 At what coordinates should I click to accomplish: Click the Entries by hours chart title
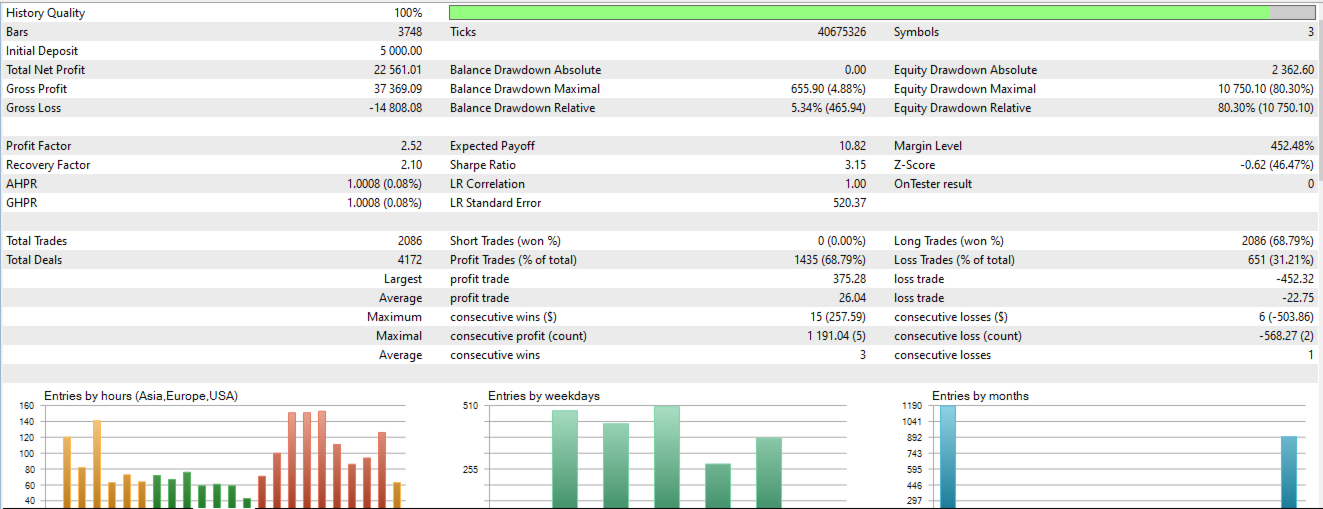coord(141,396)
